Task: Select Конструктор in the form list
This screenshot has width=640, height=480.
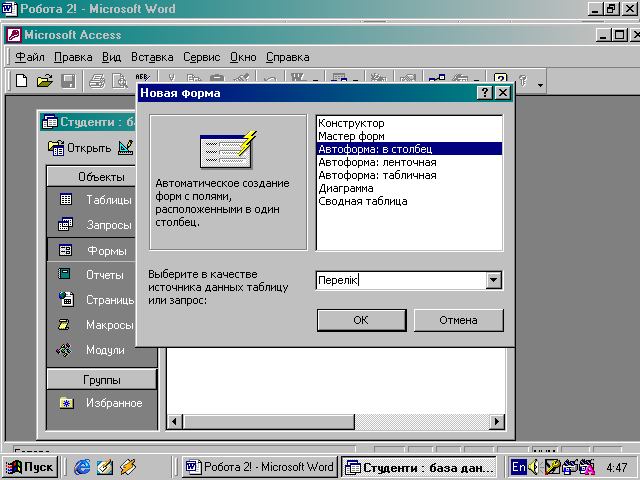Action: pyautogui.click(x=409, y=123)
